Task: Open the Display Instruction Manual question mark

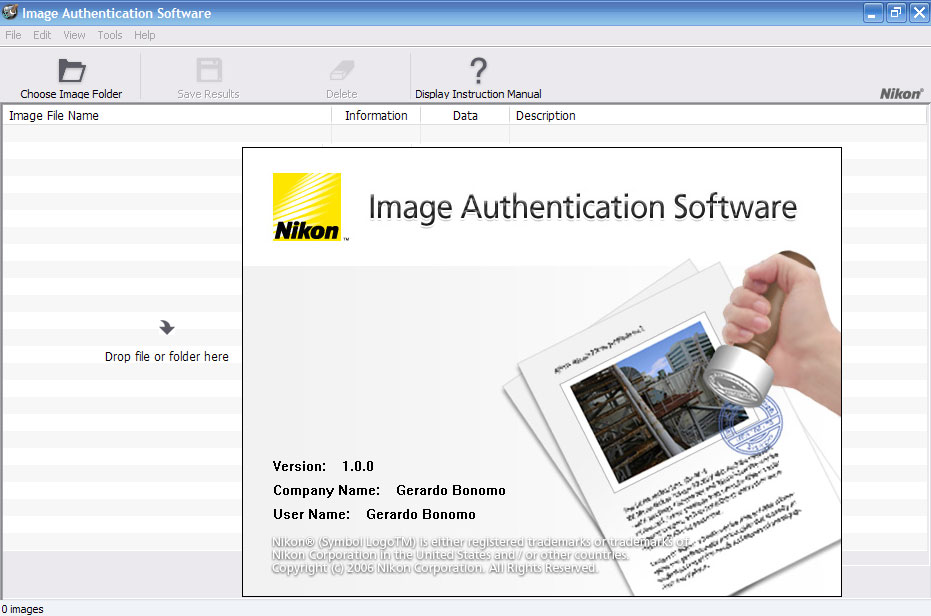Action: [479, 70]
